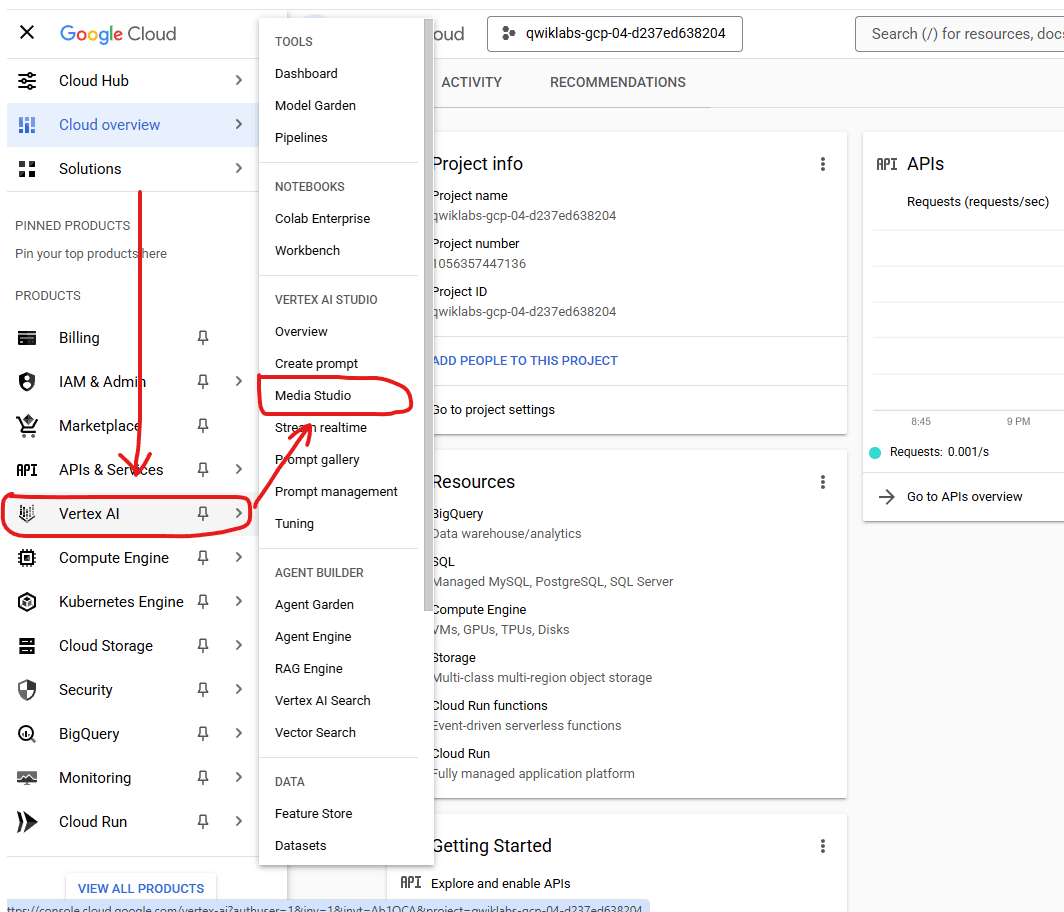Open the Getting Started three-dot menu
Screen dimensions: 1064x912
click(822, 846)
